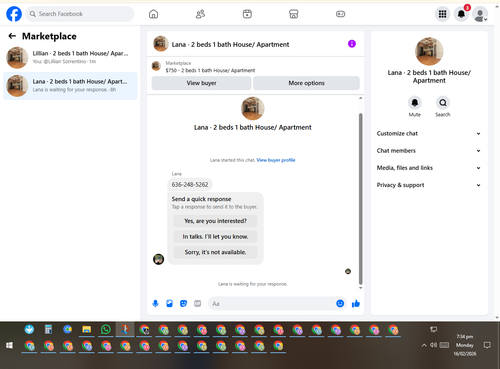Open the Friends icon in top bar

(x=200, y=14)
